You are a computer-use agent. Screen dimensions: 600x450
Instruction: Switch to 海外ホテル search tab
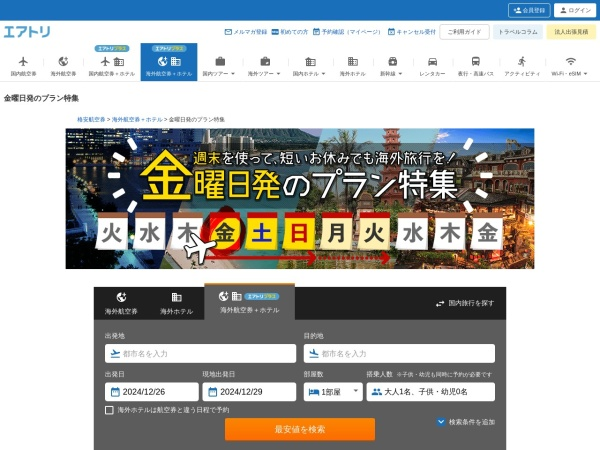tap(176, 303)
